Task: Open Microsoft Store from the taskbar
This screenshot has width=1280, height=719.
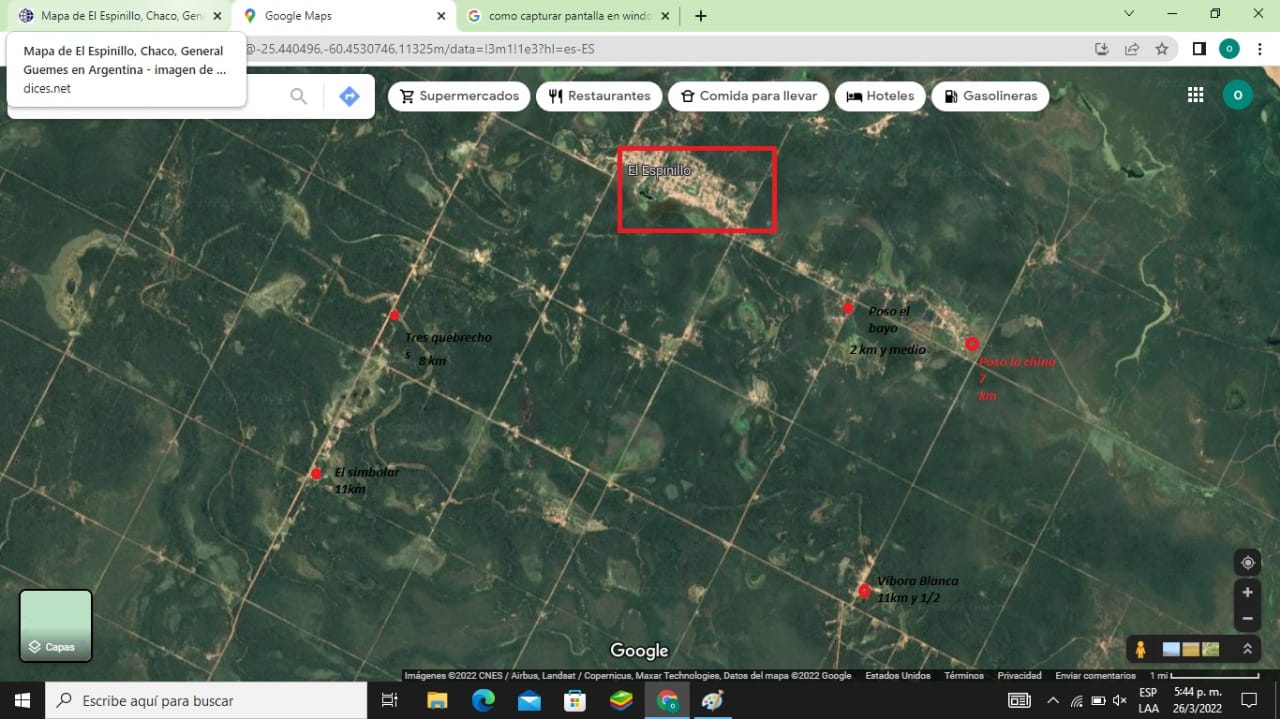Action: click(x=575, y=701)
